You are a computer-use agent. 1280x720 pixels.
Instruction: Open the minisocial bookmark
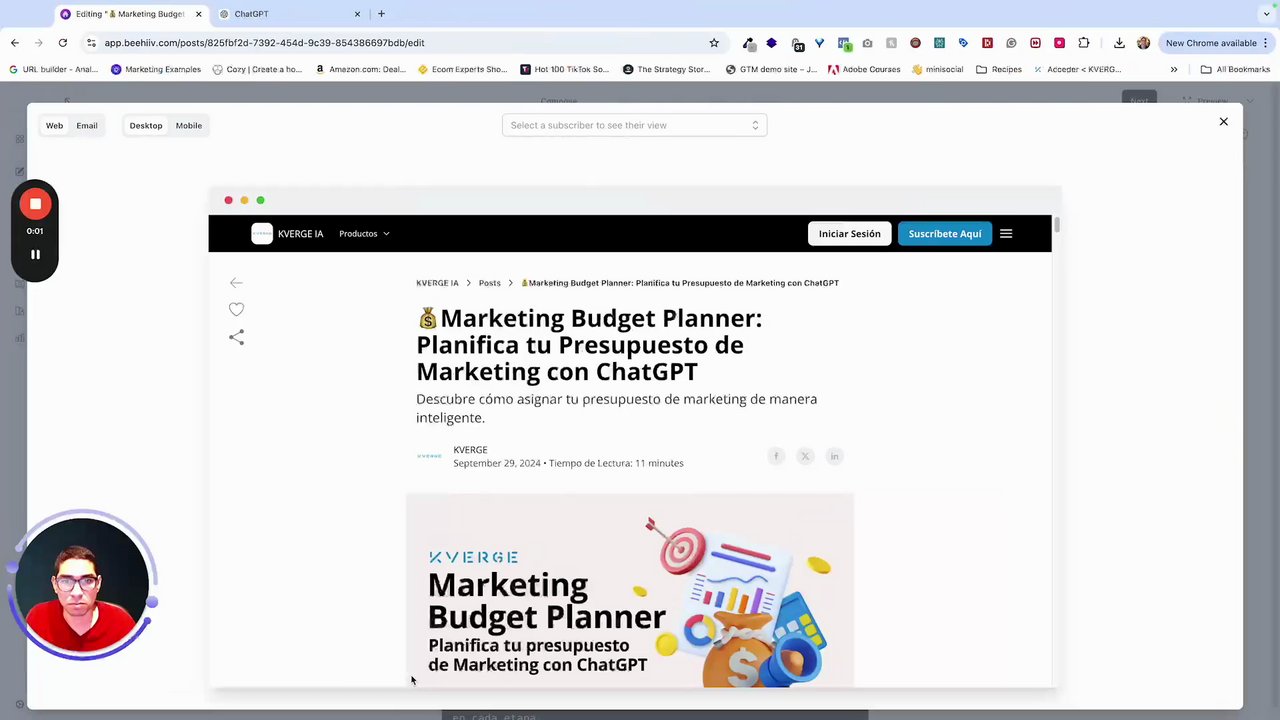pyautogui.click(x=938, y=70)
